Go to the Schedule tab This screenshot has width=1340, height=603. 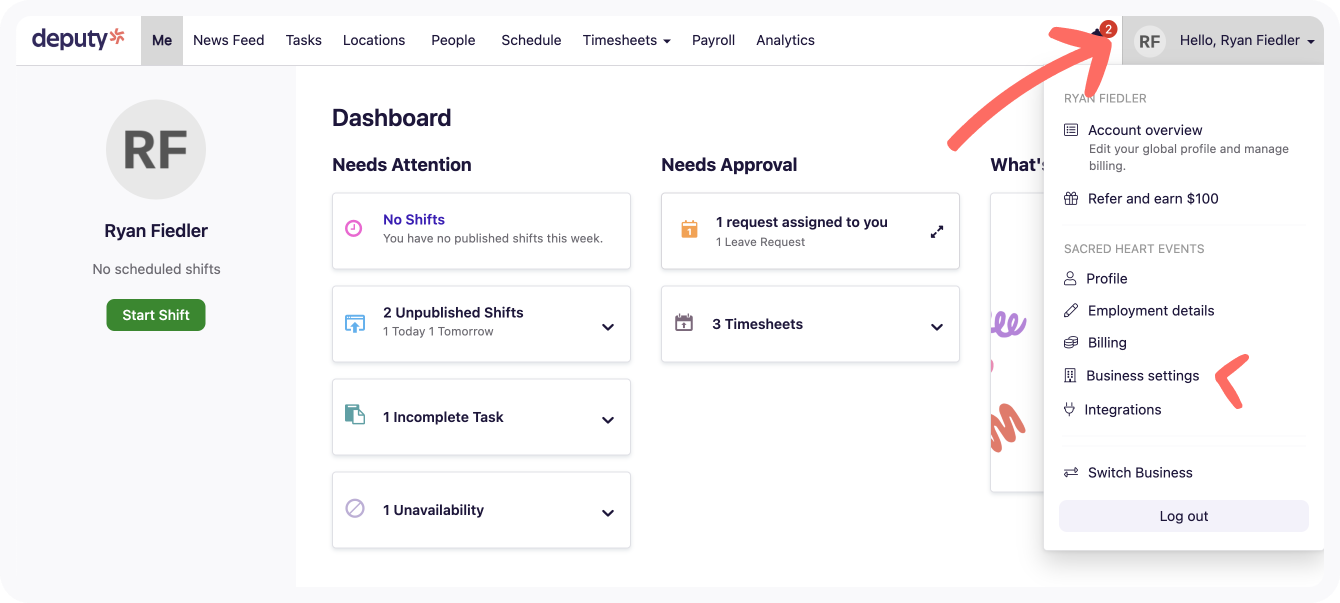531,40
